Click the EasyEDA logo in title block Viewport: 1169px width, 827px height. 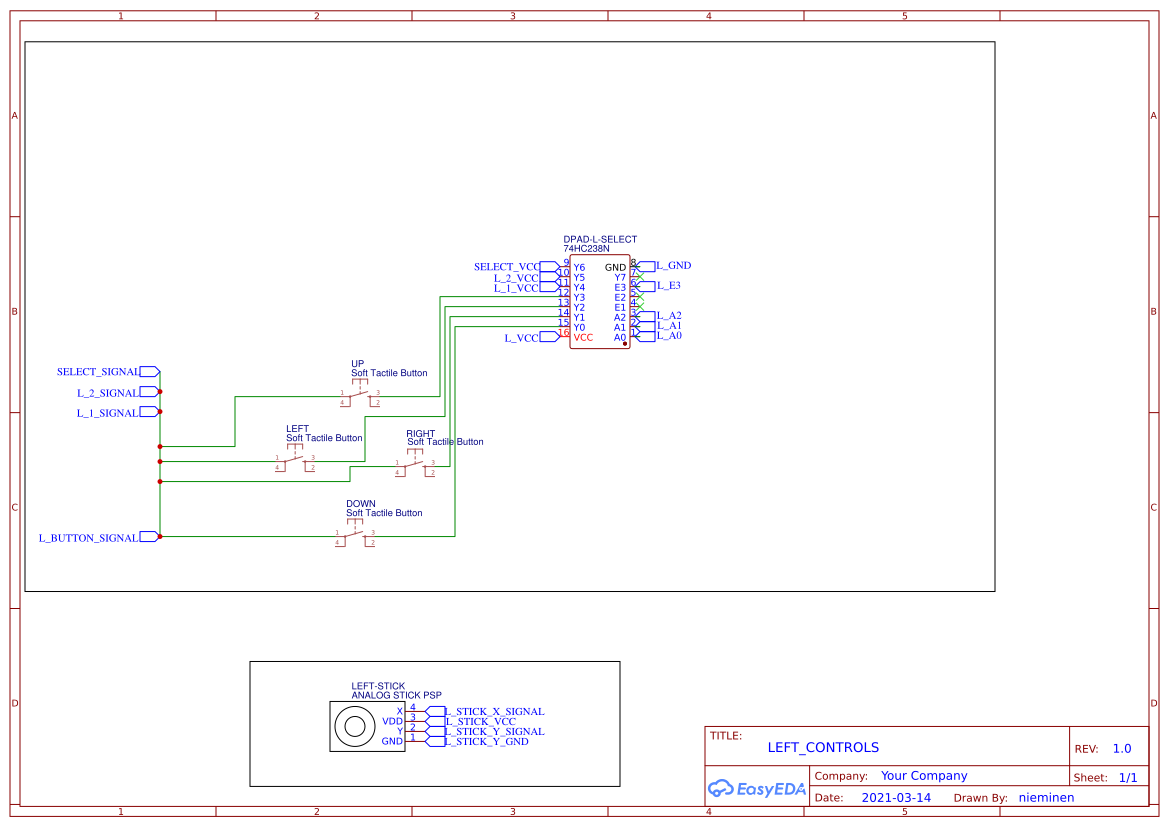click(757, 789)
